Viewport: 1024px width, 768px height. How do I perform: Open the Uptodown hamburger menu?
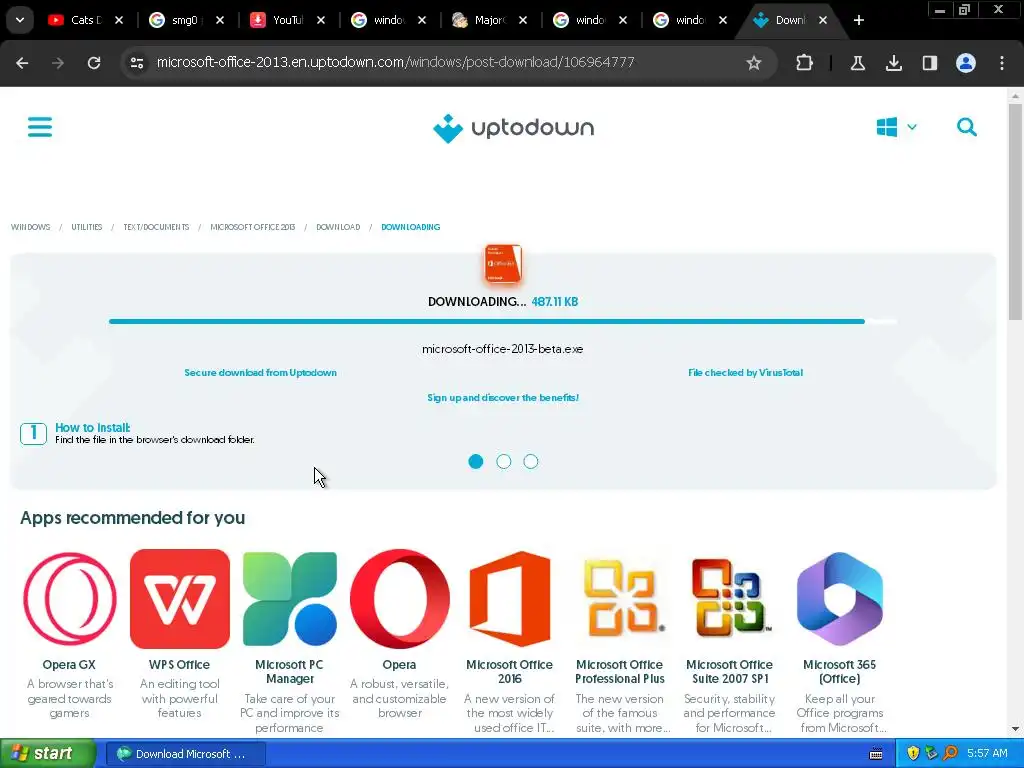pos(40,127)
